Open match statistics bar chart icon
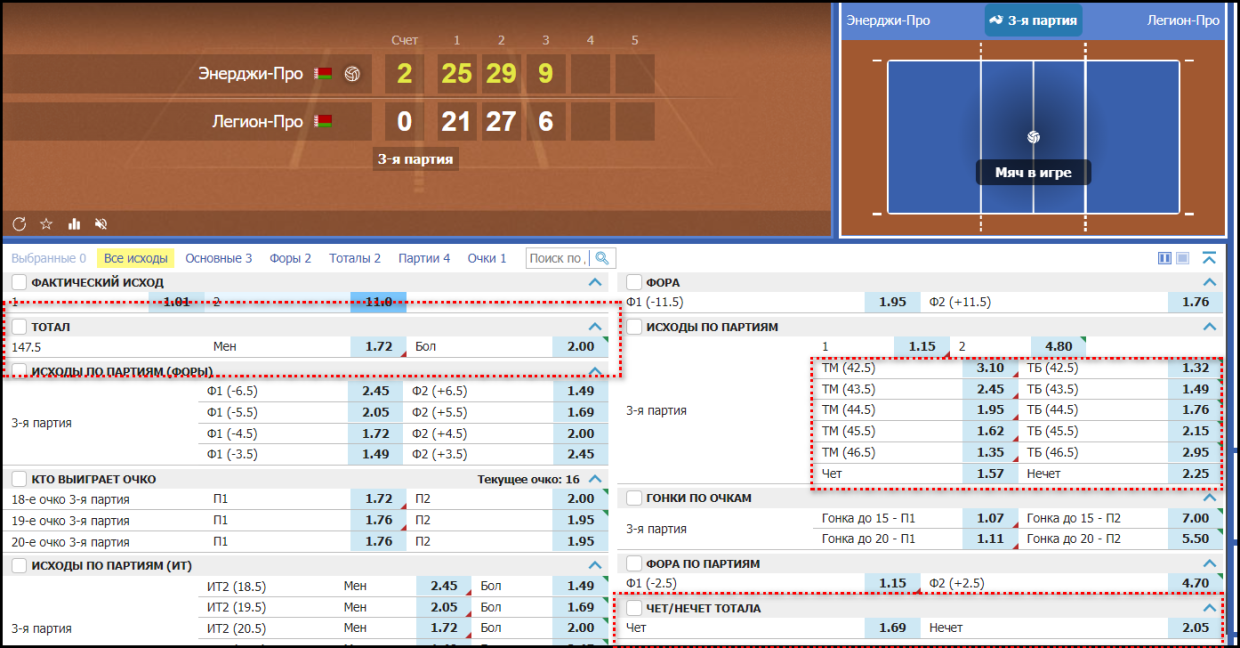1240x648 pixels. (74, 224)
